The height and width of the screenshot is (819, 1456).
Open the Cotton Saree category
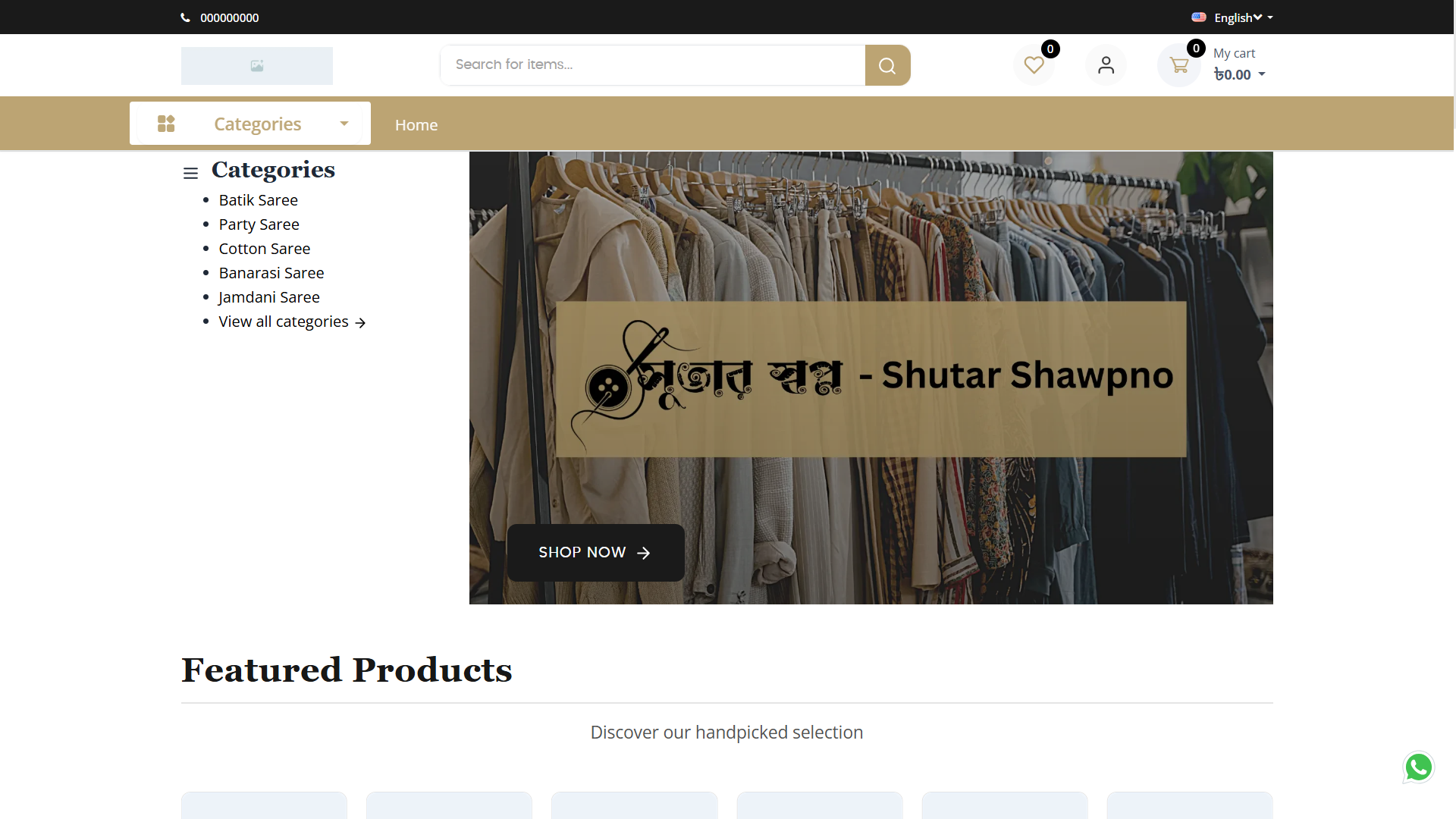pos(264,249)
